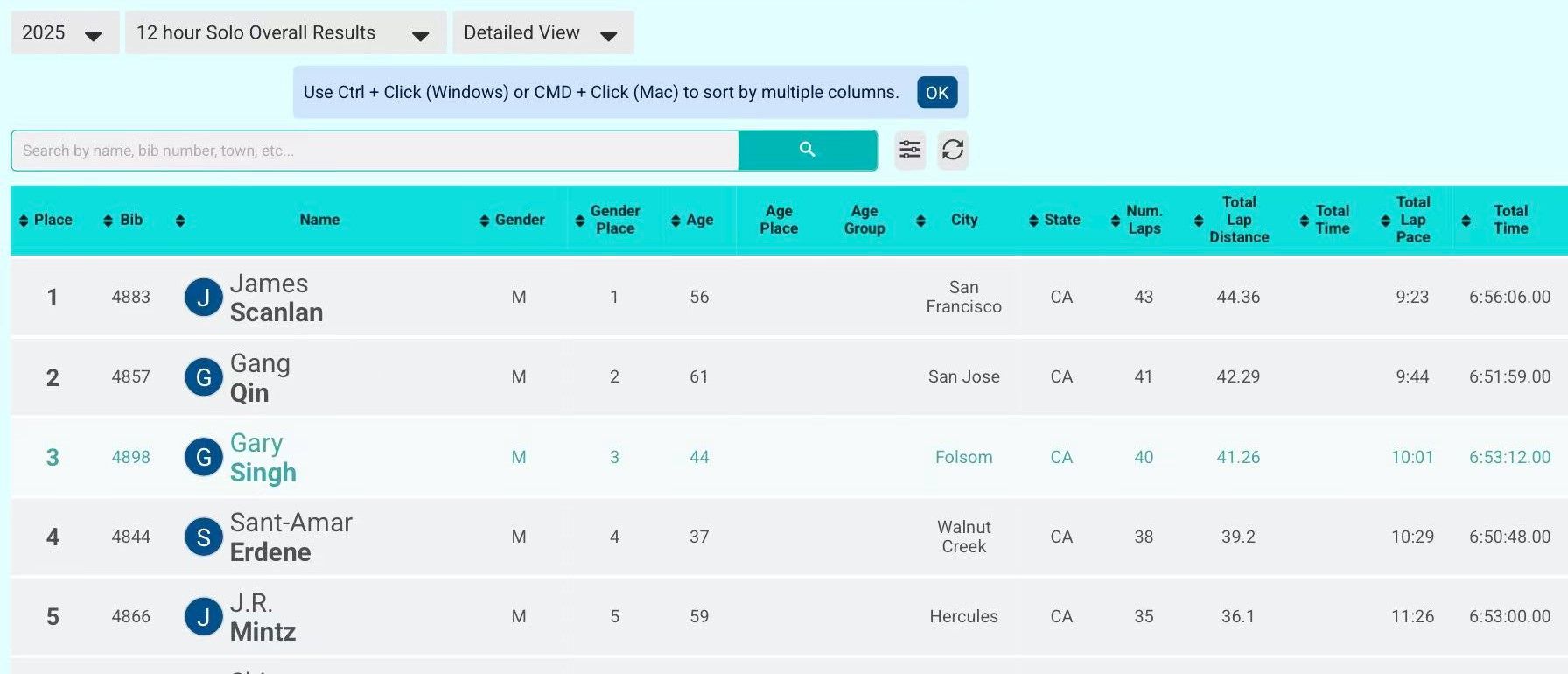Click Gang Qin's G avatar icon
The height and width of the screenshot is (674, 1568).
point(203,377)
